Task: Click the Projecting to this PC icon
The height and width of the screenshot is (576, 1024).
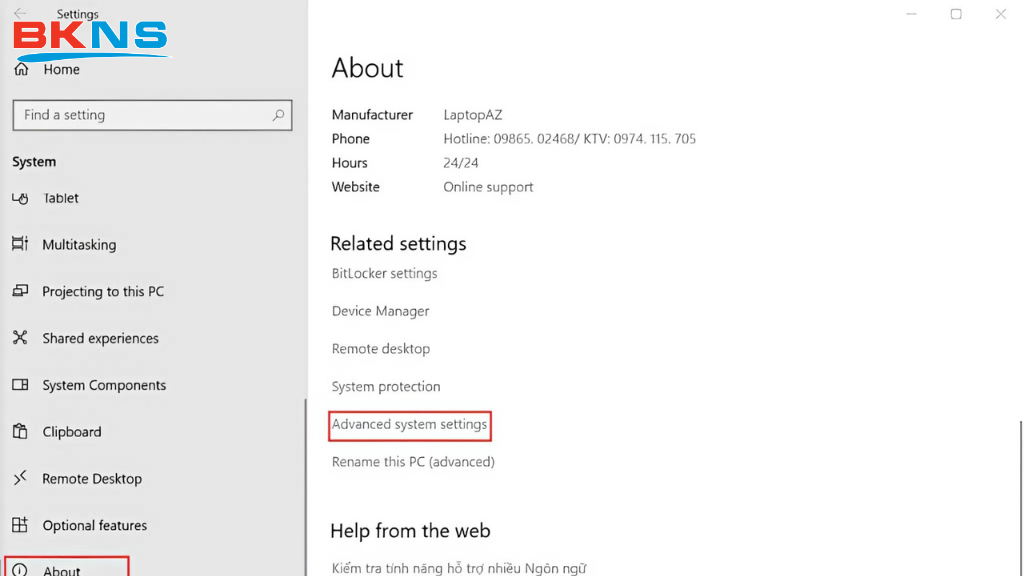Action: [x=20, y=291]
